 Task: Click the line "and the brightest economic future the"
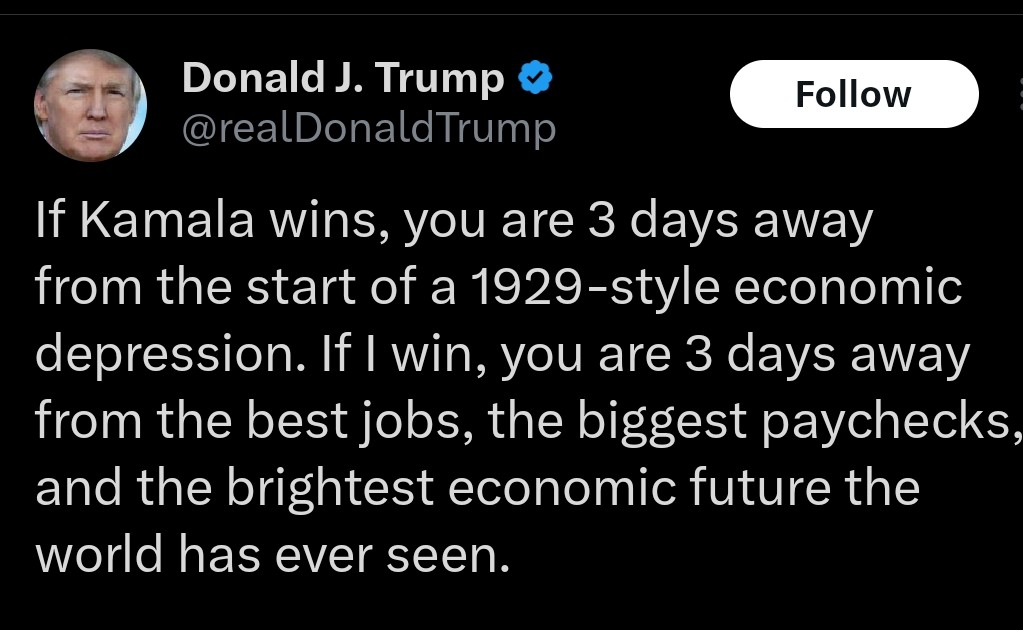(476, 487)
